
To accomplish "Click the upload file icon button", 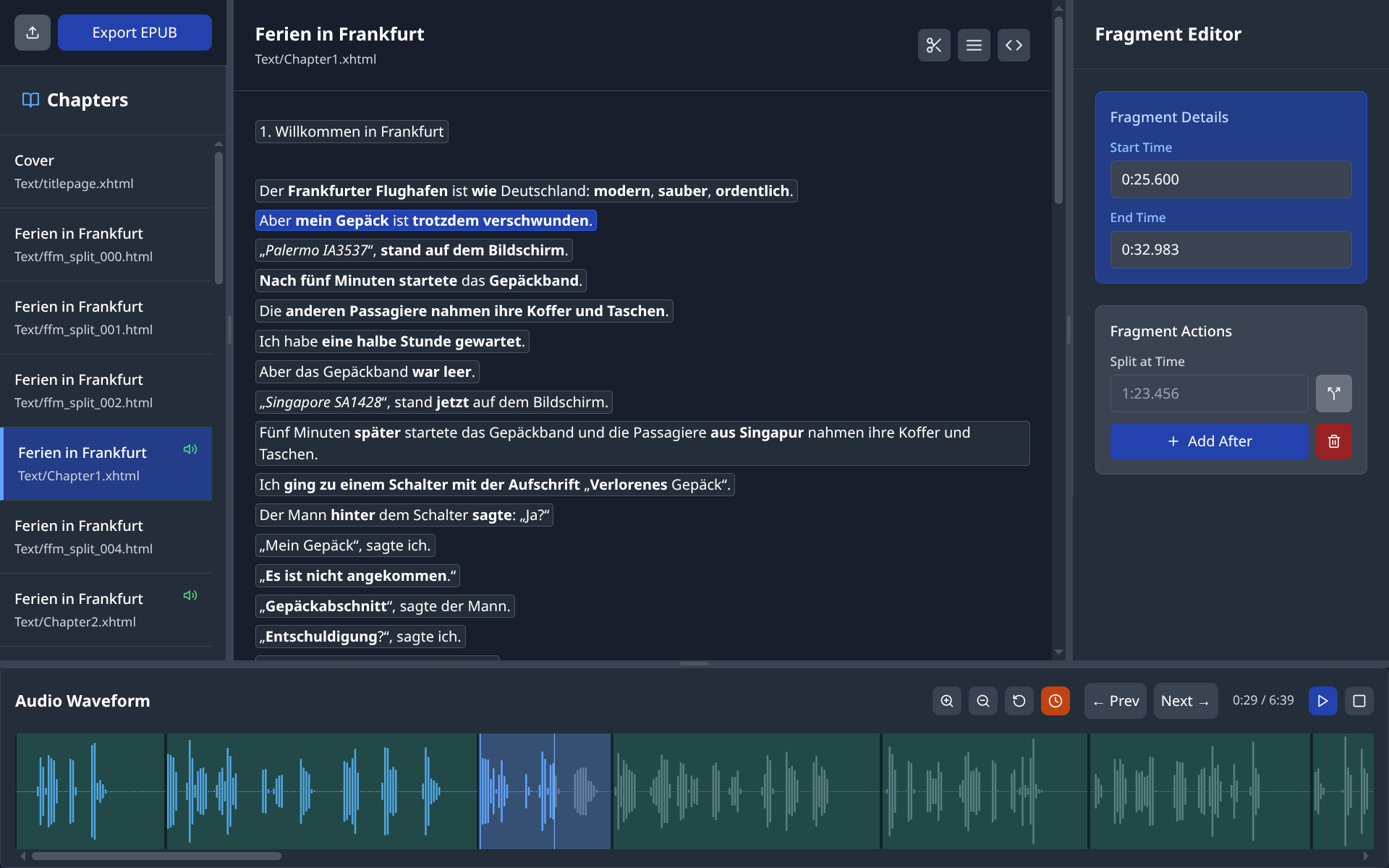I will pos(33,33).
